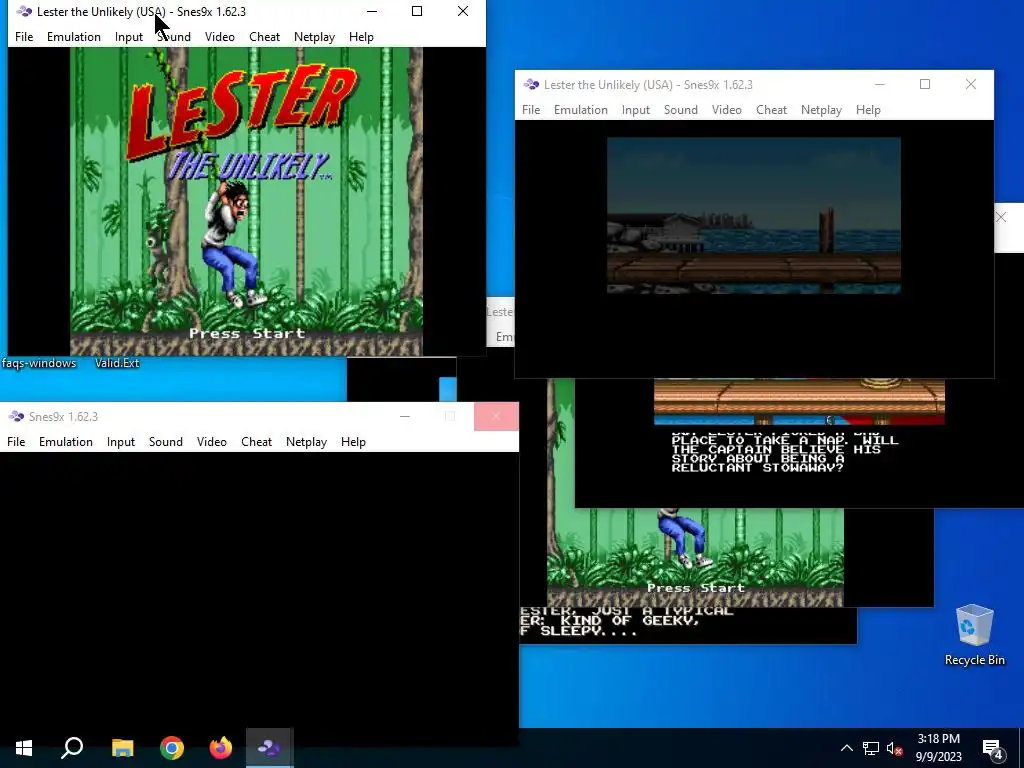The height and width of the screenshot is (768, 1024).
Task: Open Video menu in bottom Snes9x 1.62.3 window
Action: click(212, 441)
